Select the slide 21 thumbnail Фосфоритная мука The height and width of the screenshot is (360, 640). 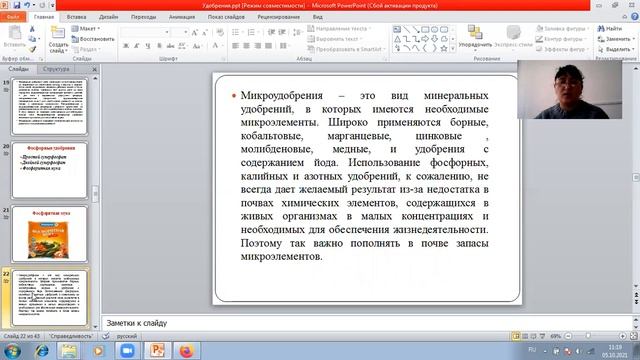click(x=50, y=234)
